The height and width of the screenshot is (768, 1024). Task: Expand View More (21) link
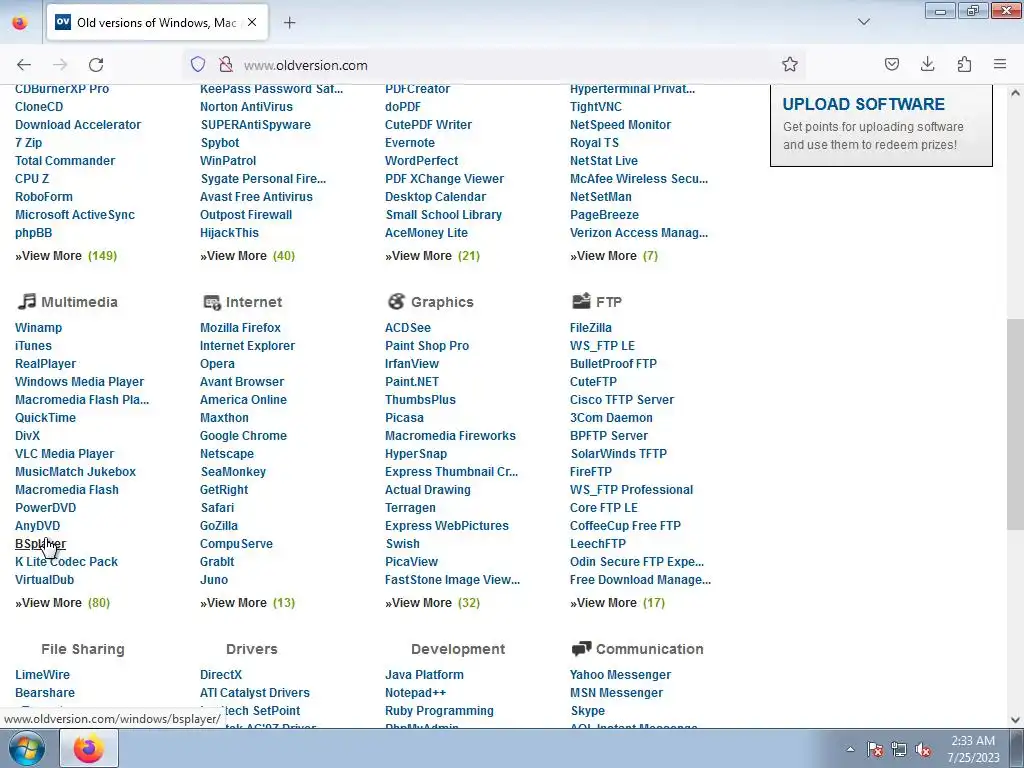[x=432, y=256]
